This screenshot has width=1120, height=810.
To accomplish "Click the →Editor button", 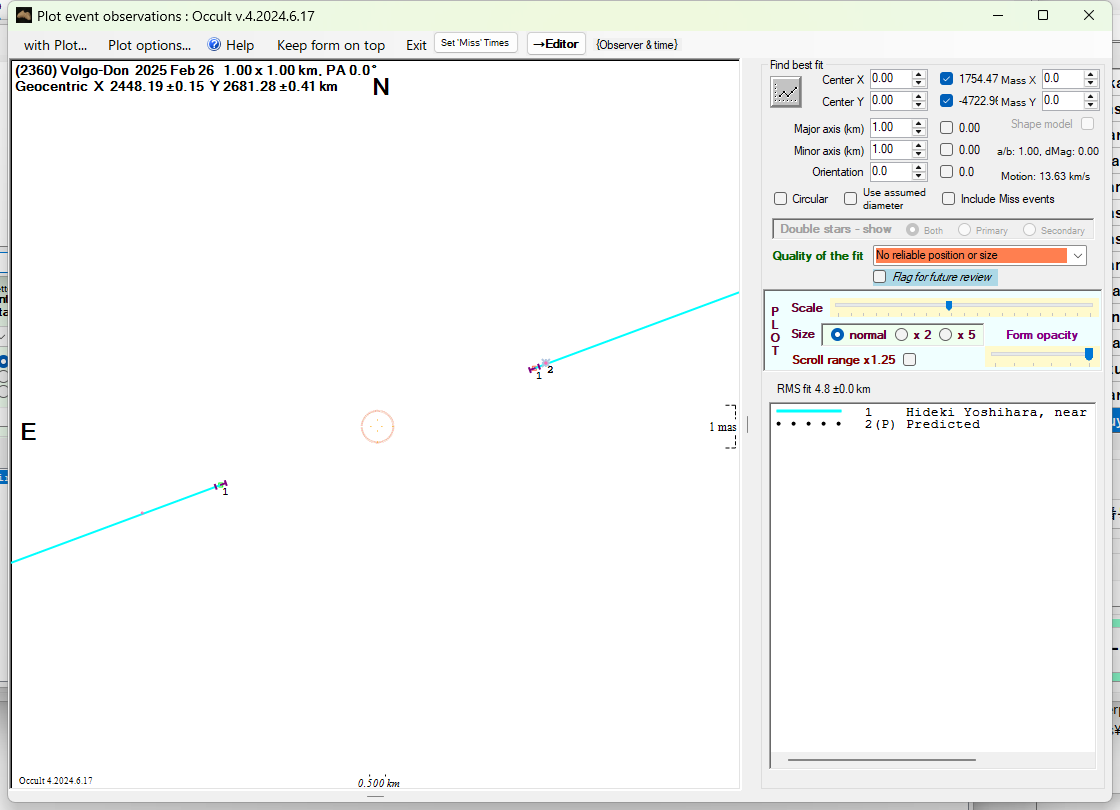I will [555, 44].
